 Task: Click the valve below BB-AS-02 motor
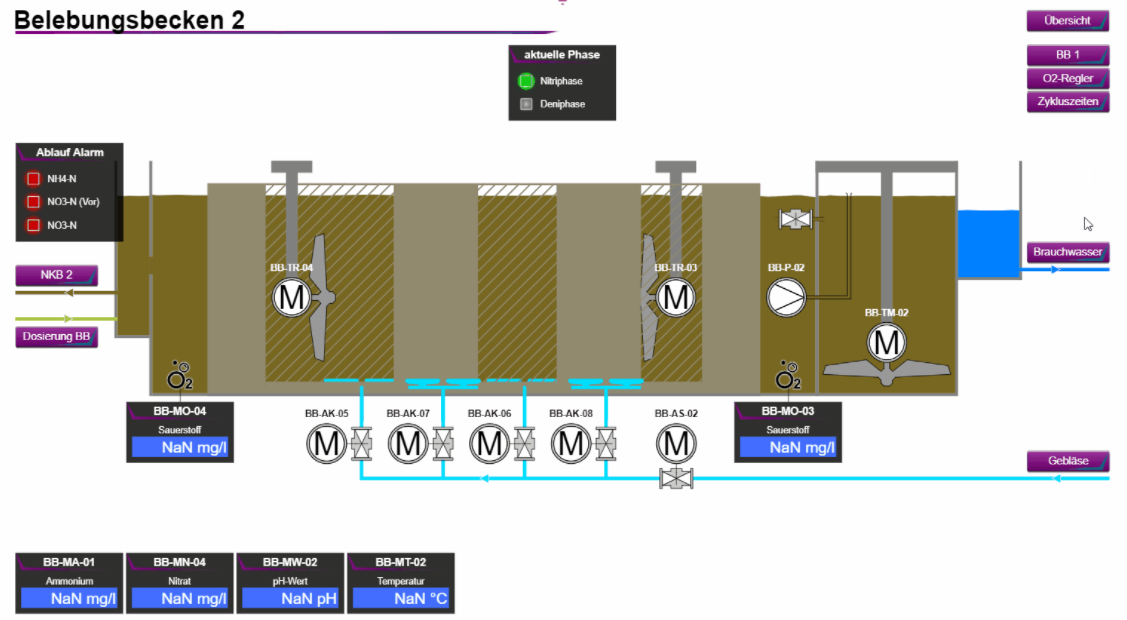point(676,478)
